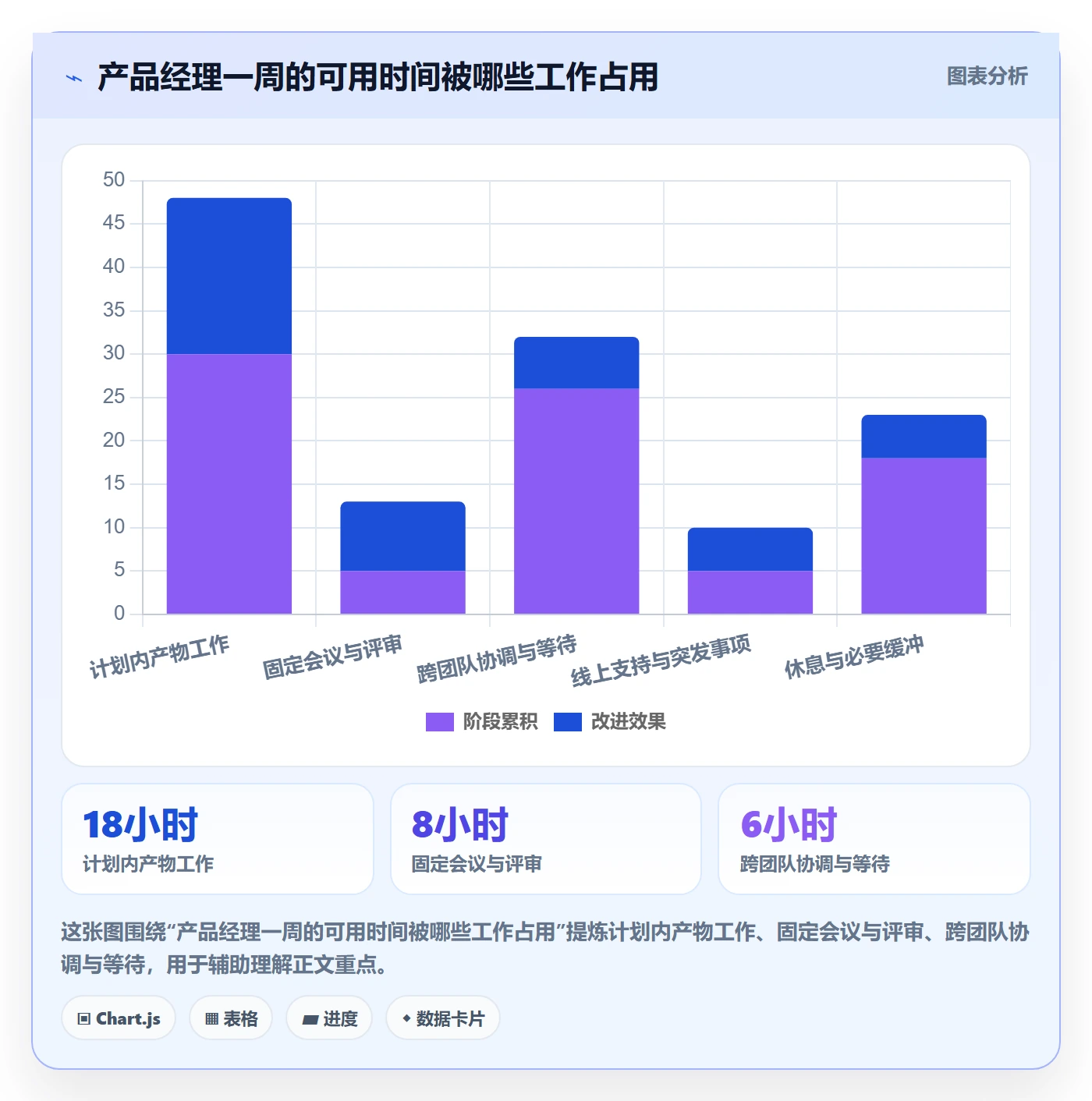Toggle the 阶段累积 legend item
This screenshot has height=1101, width=1092.
pyautogui.click(x=481, y=721)
